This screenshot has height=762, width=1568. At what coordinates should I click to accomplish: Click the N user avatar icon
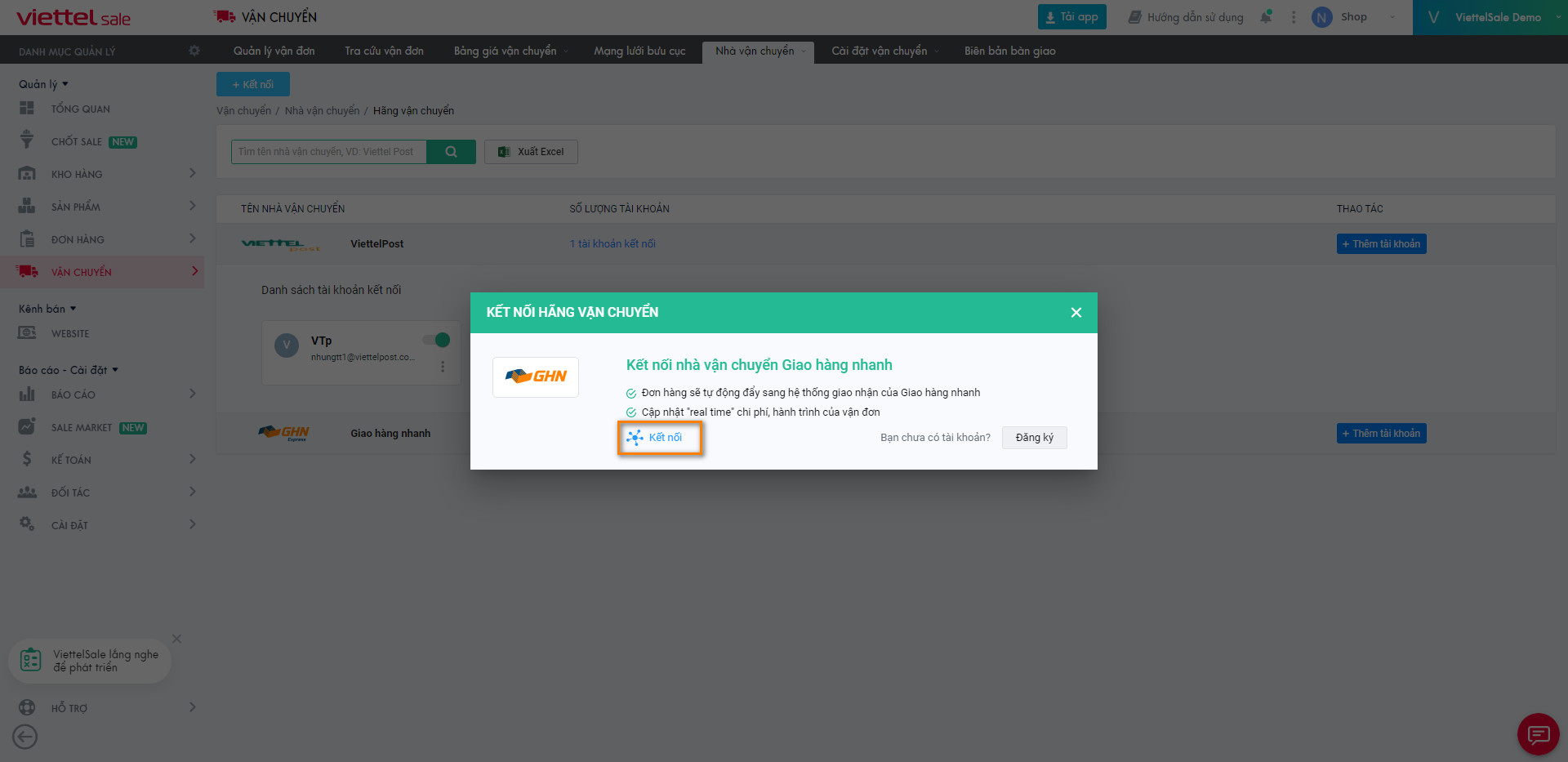(1322, 17)
